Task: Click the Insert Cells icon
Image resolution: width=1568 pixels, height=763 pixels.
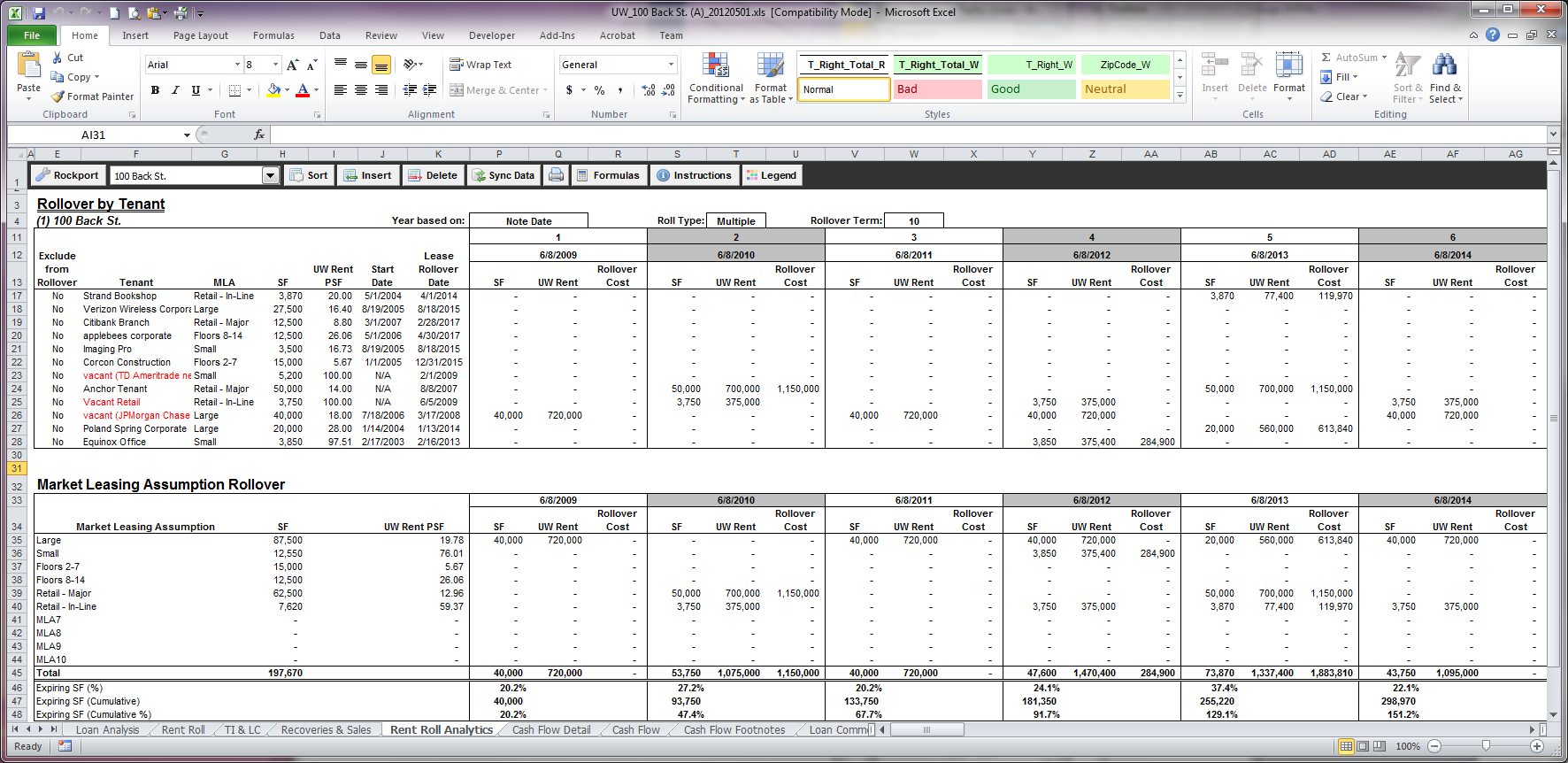Action: [1215, 66]
